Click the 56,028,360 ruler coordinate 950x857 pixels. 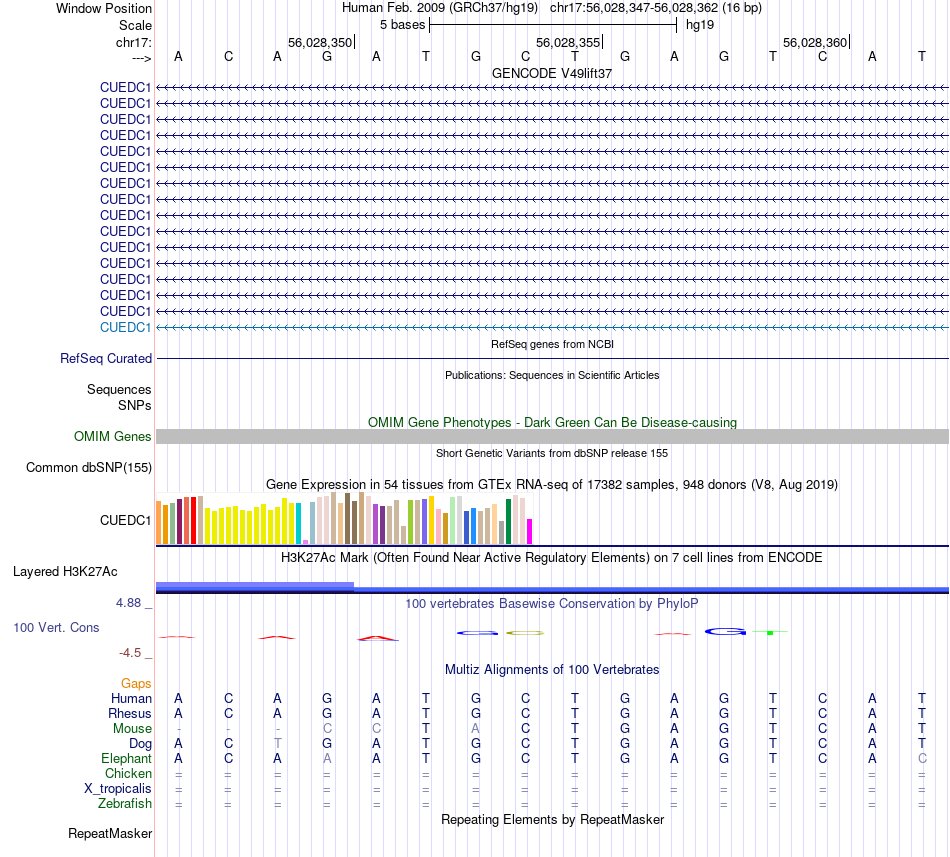click(x=815, y=42)
